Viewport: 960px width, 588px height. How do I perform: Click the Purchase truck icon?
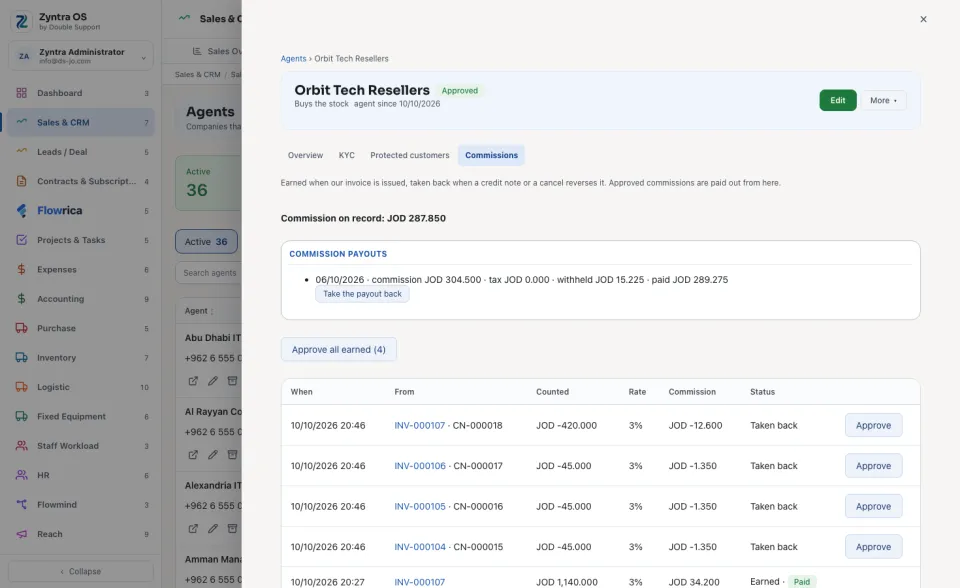[x=21, y=328]
